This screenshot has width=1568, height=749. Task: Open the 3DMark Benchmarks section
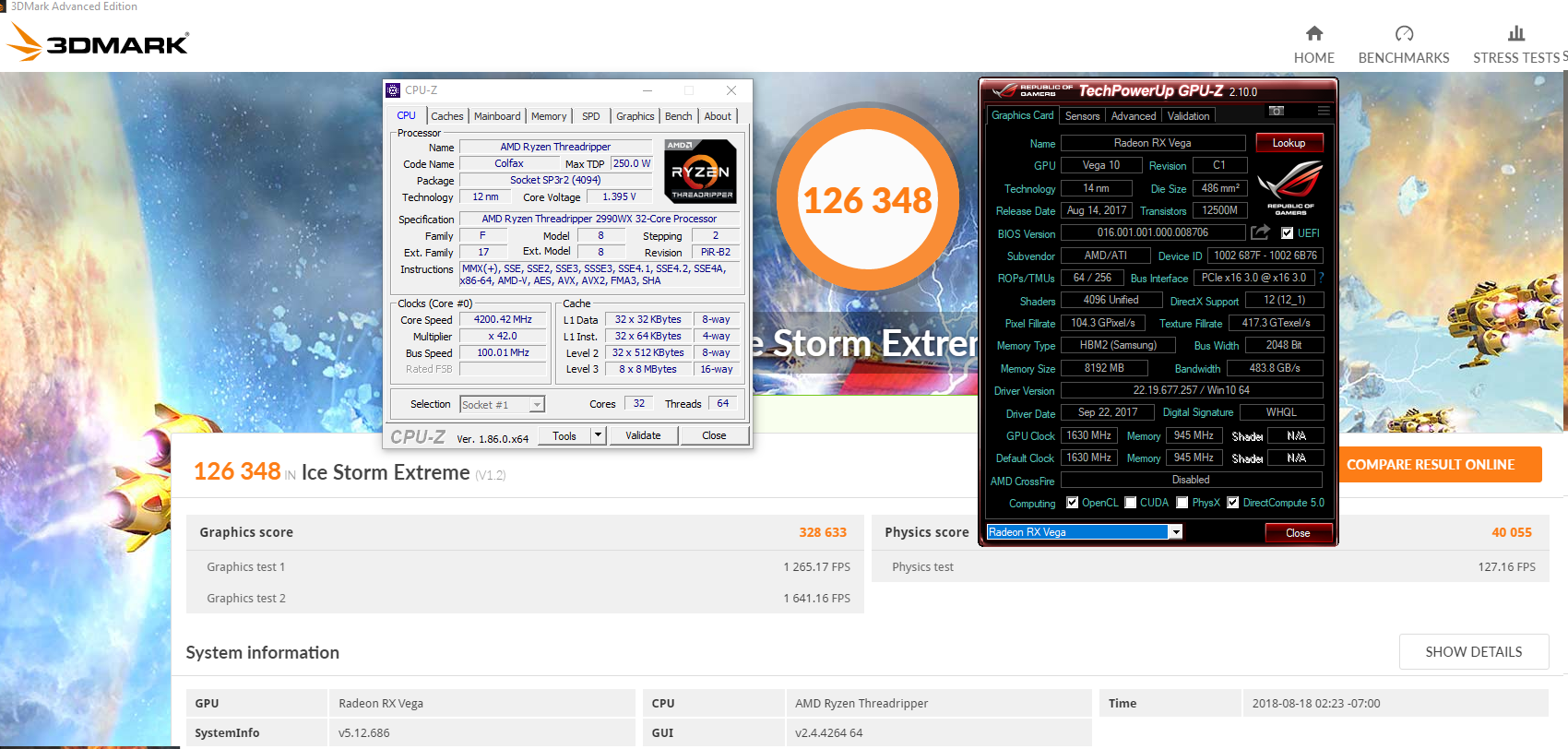click(1403, 45)
